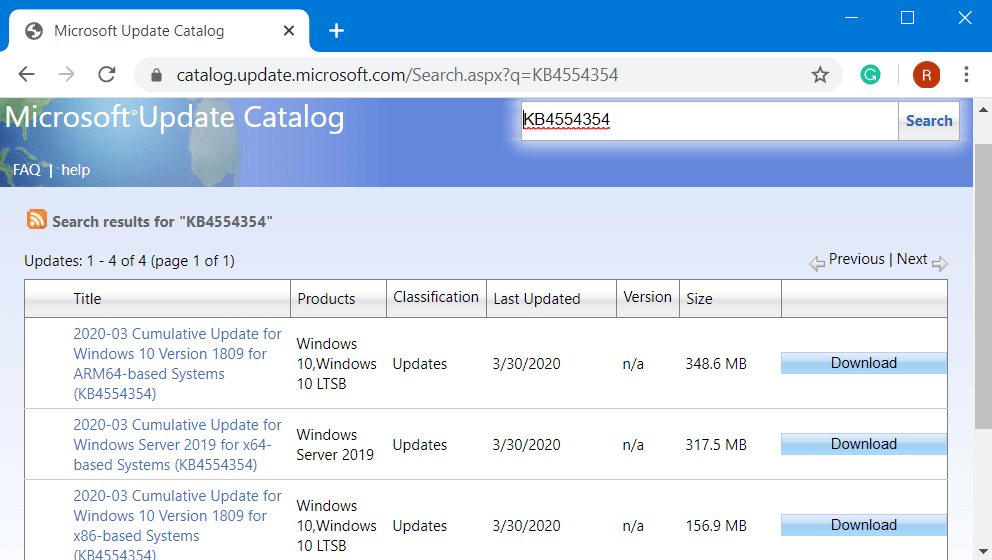Viewport: 992px width, 560px height.
Task: Click the Next link
Action: point(912,259)
